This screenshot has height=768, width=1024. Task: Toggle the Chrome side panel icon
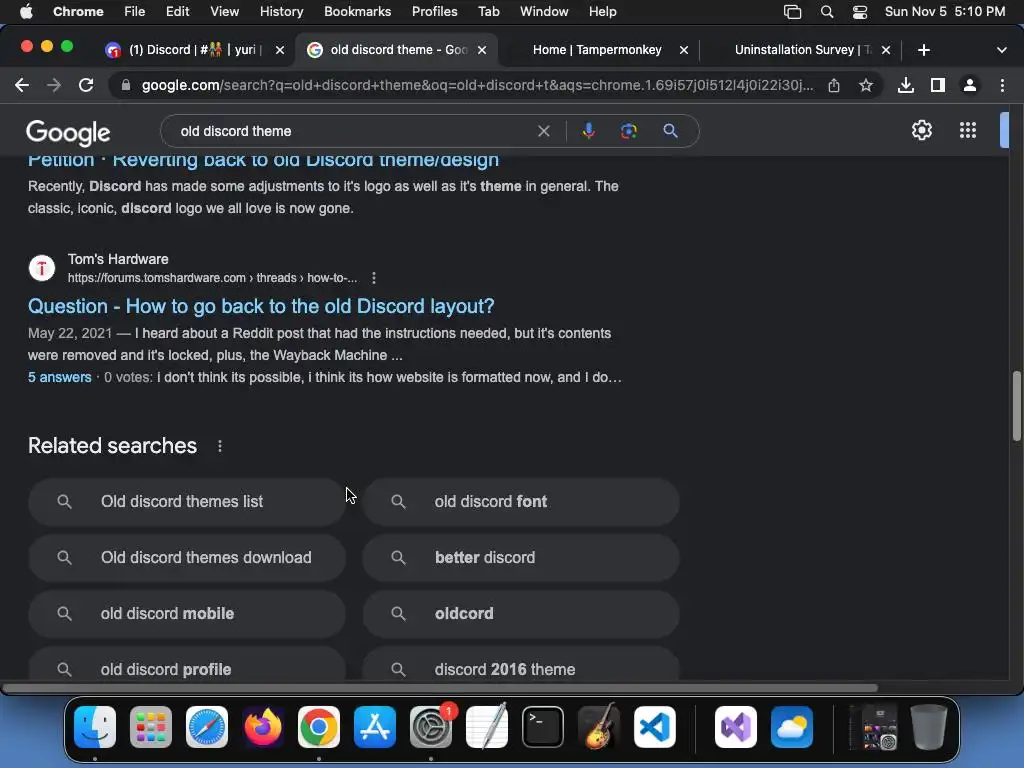coord(938,86)
